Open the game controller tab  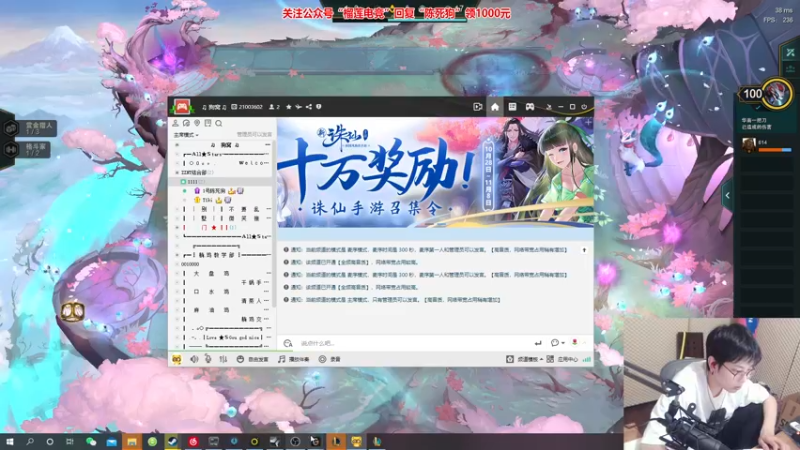pyautogui.click(x=530, y=107)
